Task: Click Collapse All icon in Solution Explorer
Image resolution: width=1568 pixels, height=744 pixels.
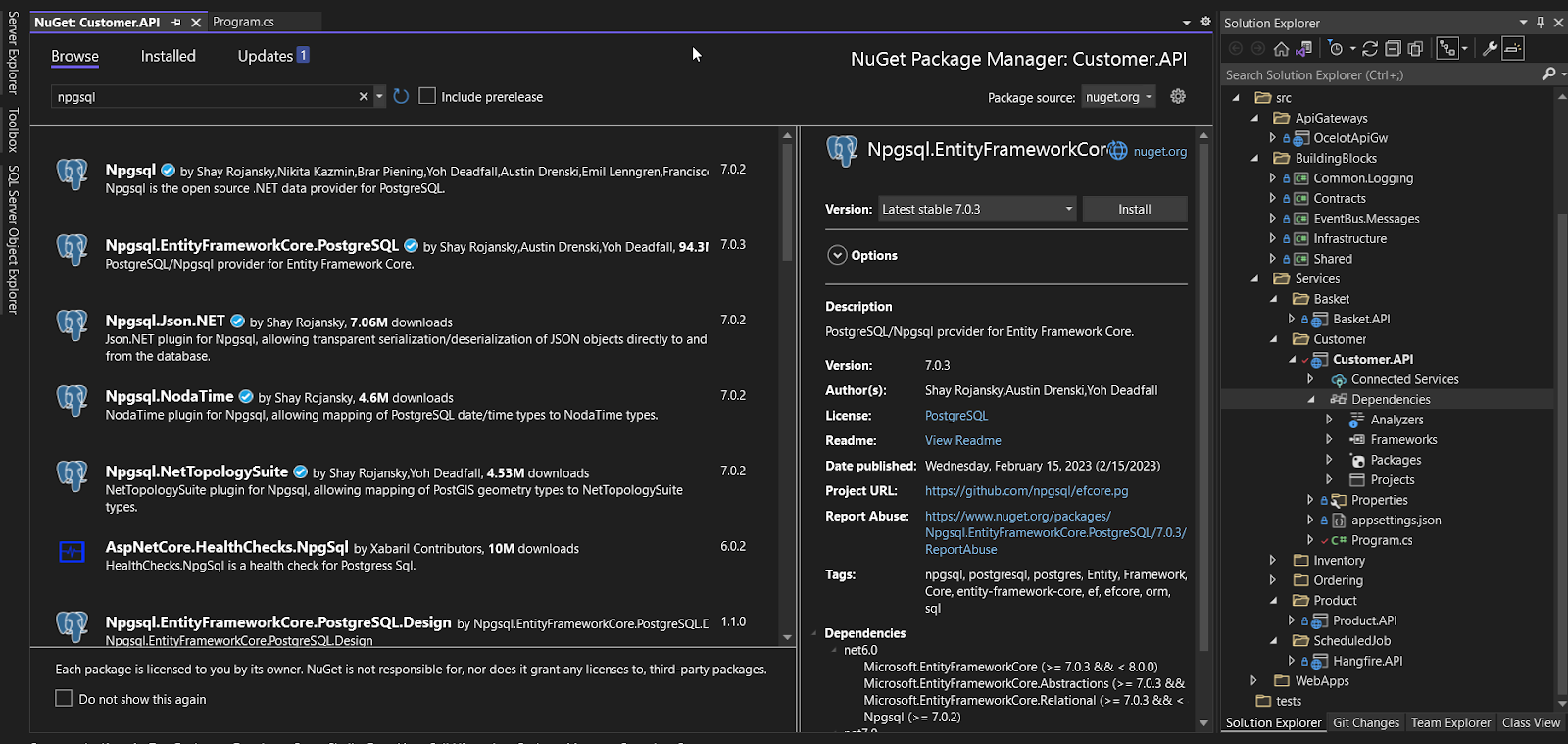Action: click(x=1393, y=48)
